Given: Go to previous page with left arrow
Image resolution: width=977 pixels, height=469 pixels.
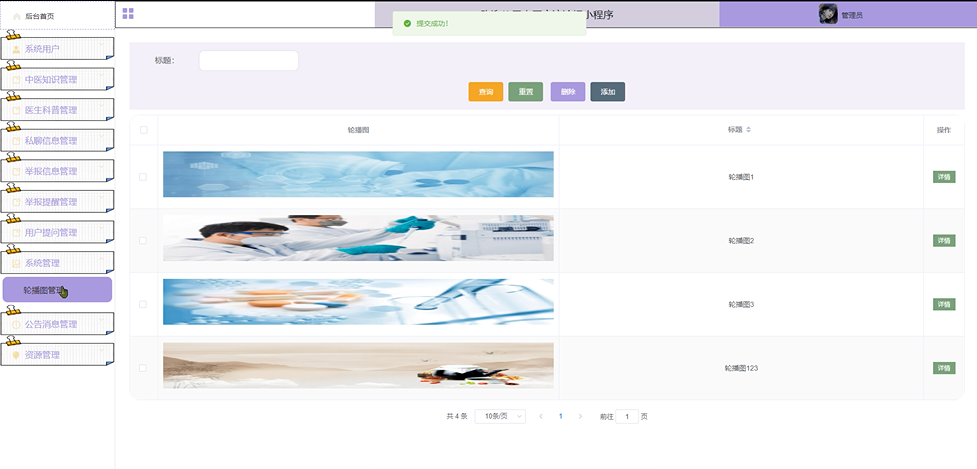Looking at the screenshot, I should (540, 416).
